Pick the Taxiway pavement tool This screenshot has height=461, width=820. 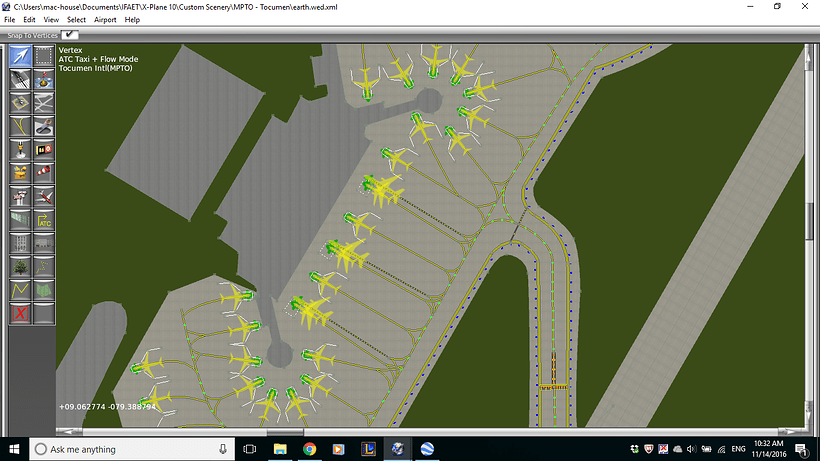(44, 103)
